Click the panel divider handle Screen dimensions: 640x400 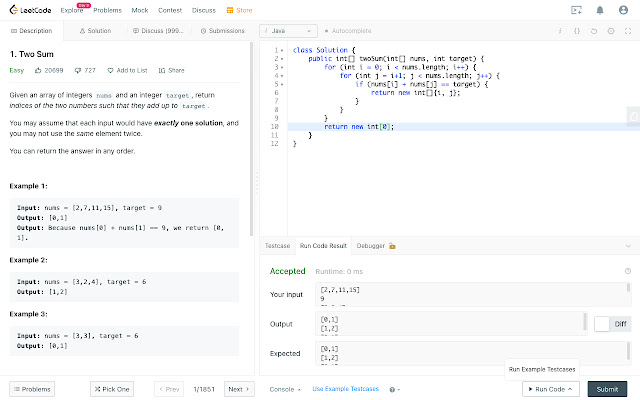(257, 183)
